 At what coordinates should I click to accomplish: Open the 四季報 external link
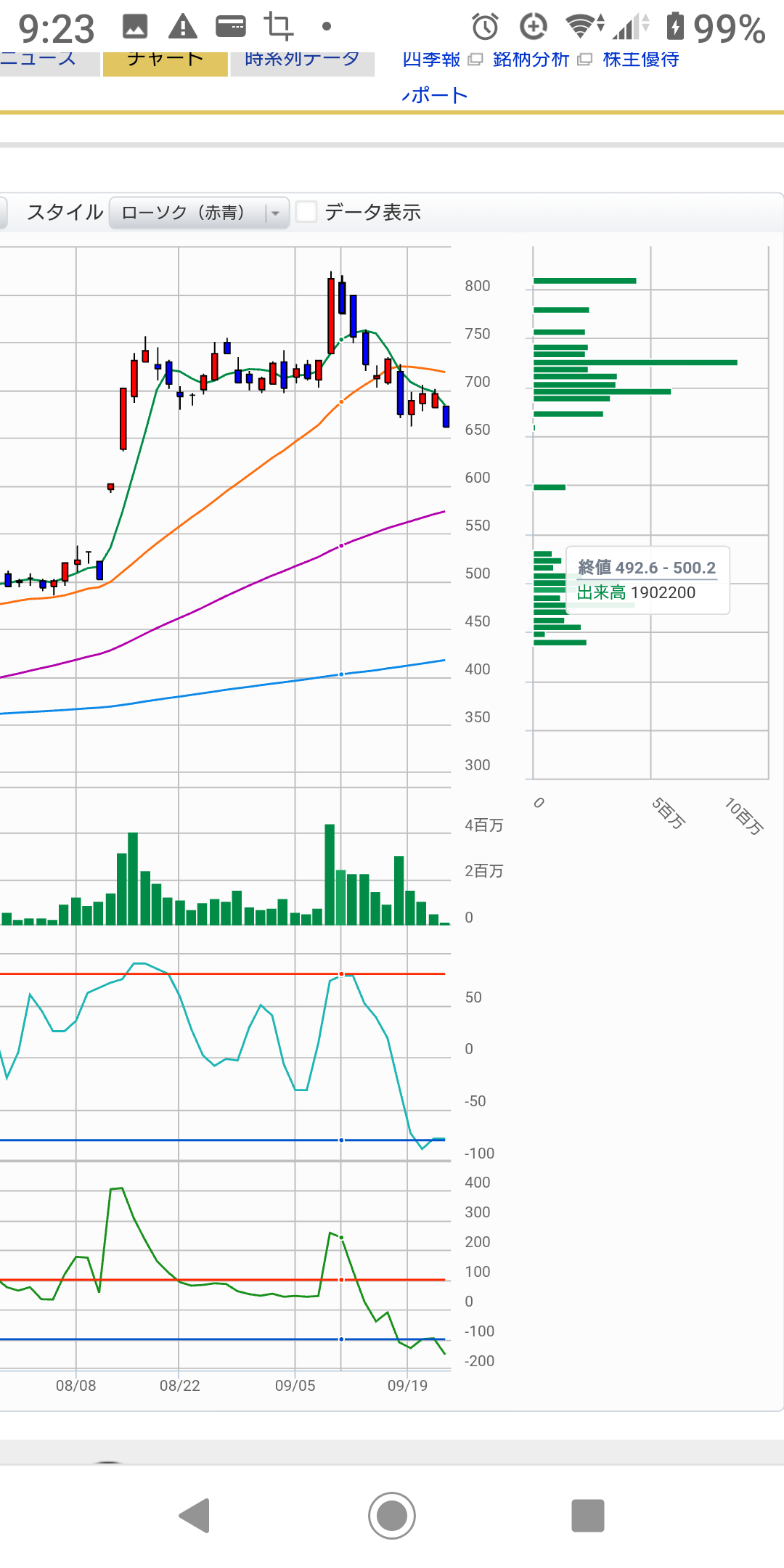coord(432,60)
